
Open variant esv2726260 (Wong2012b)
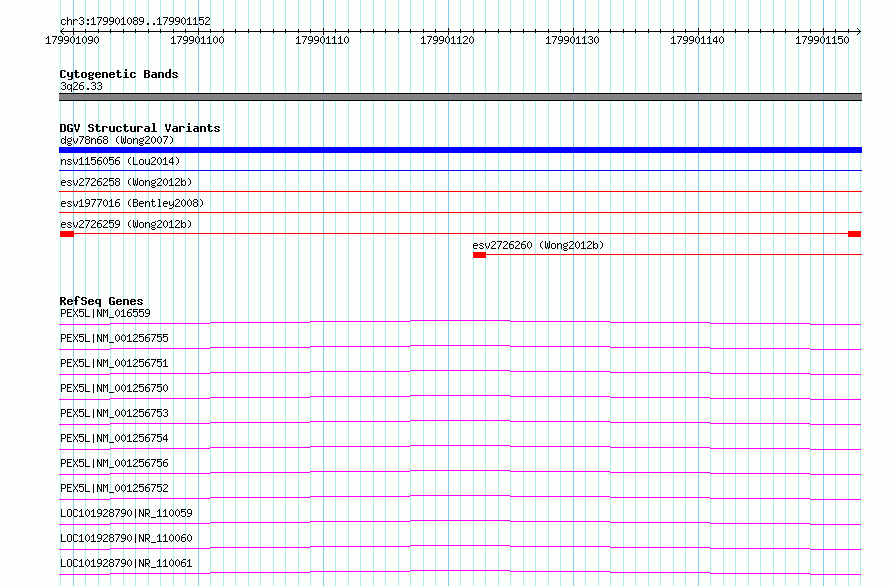click(x=538, y=245)
